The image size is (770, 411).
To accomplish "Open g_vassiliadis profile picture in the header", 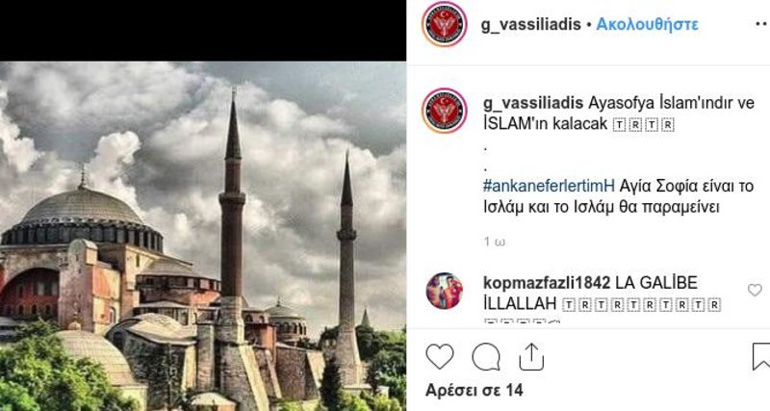I will tap(444, 24).
